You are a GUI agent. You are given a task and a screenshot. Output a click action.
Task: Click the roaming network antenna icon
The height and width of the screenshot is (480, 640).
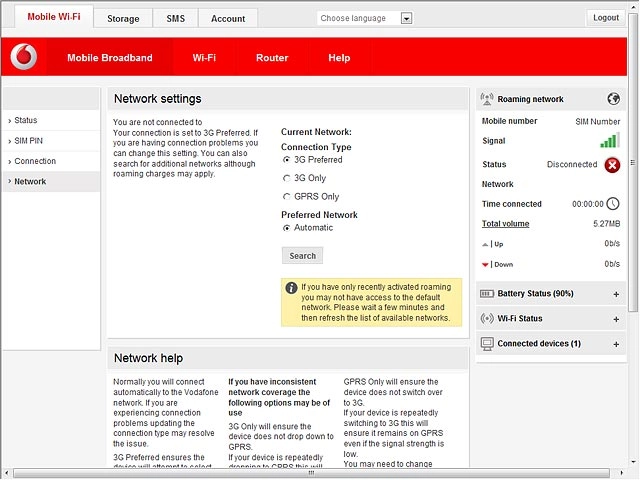(x=487, y=99)
